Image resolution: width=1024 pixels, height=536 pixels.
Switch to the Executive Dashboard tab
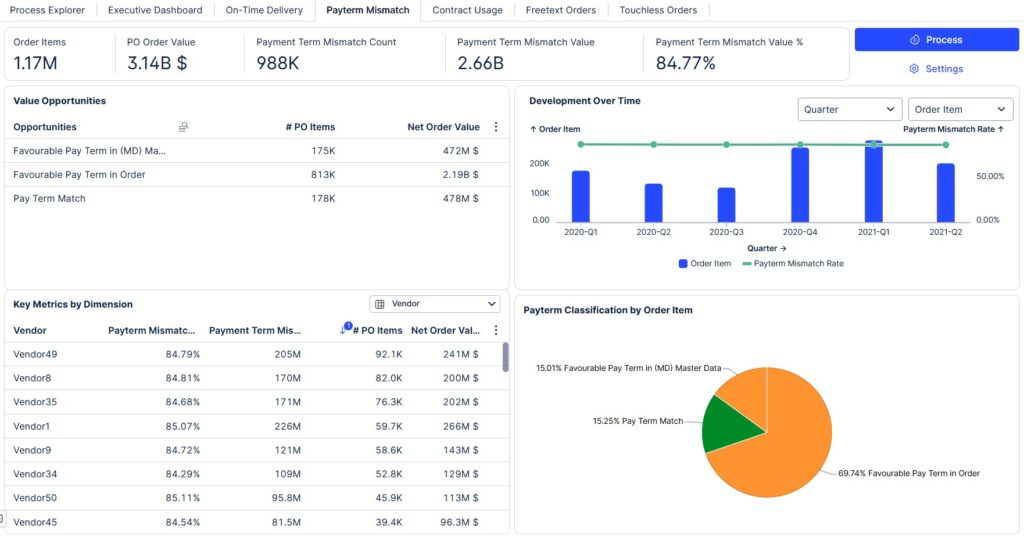pos(155,10)
